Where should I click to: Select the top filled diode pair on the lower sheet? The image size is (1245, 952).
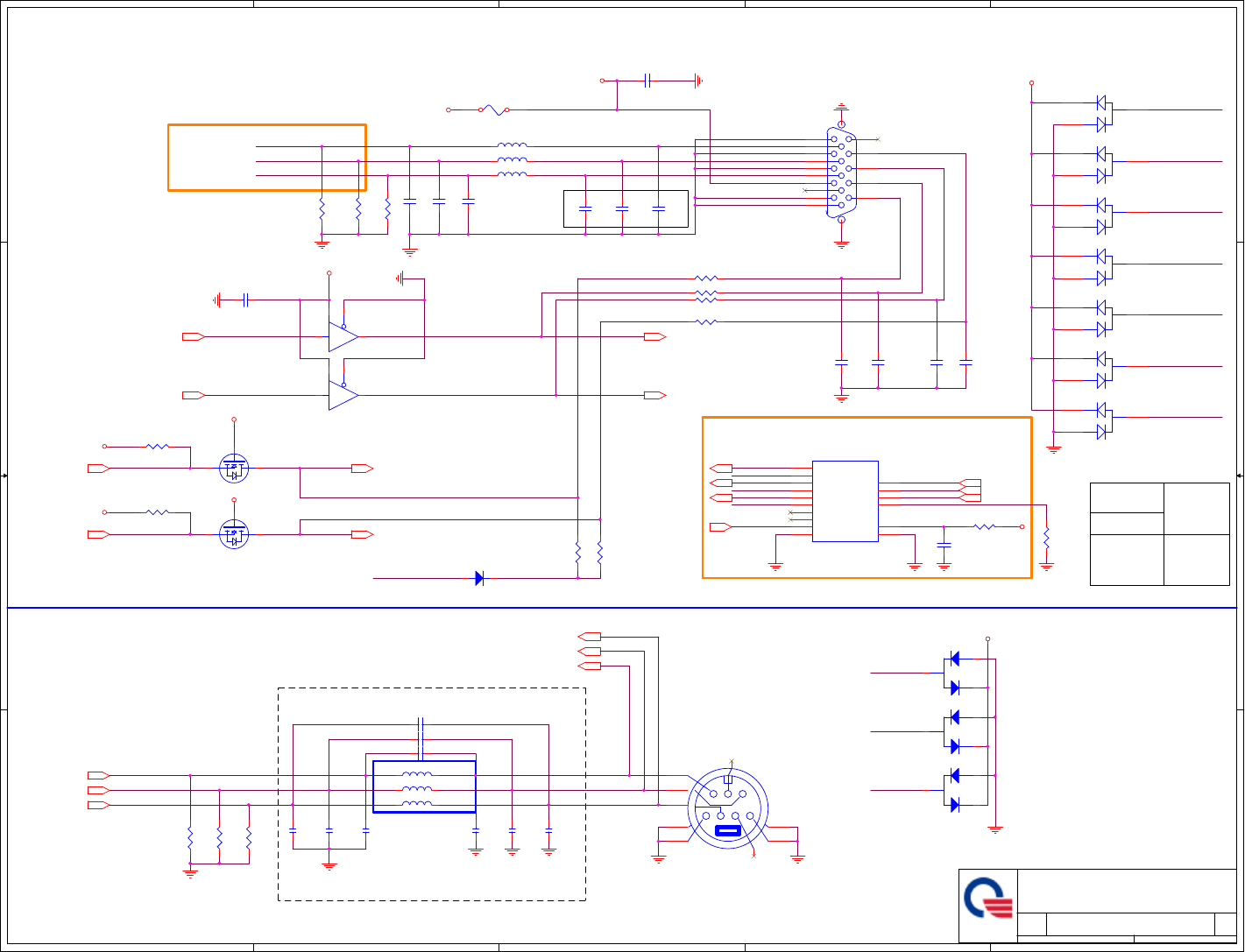click(951, 673)
